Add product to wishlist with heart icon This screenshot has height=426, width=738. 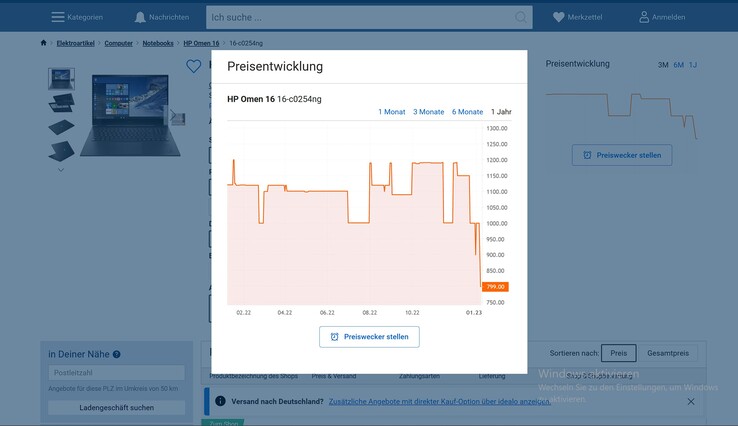pyautogui.click(x=194, y=66)
